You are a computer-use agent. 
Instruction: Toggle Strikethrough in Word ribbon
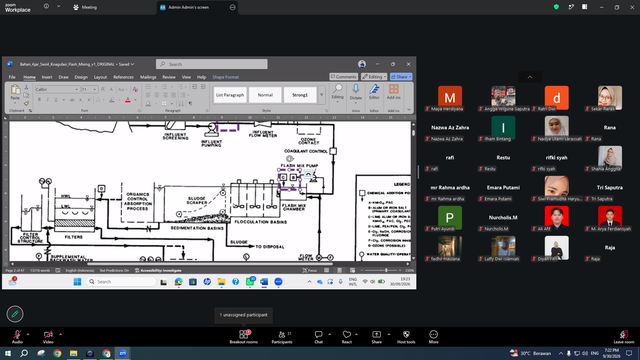point(72,100)
